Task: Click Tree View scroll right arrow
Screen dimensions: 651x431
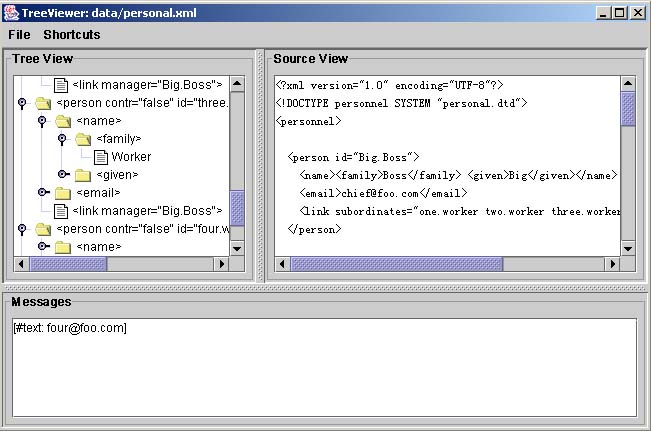Action: [x=222, y=264]
